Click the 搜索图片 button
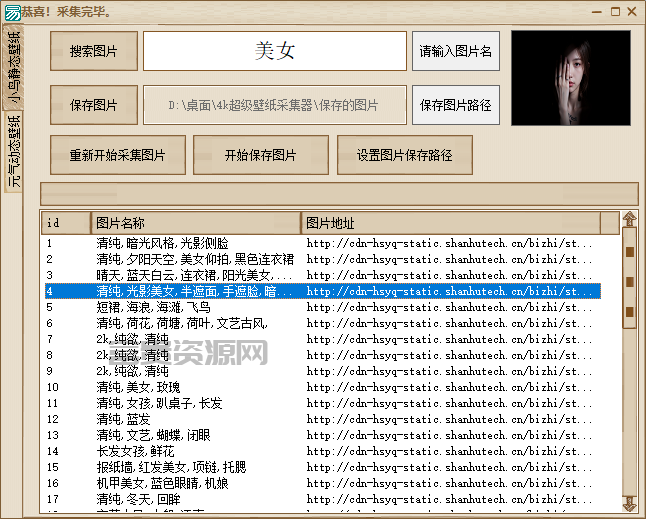 pyautogui.click(x=94, y=51)
